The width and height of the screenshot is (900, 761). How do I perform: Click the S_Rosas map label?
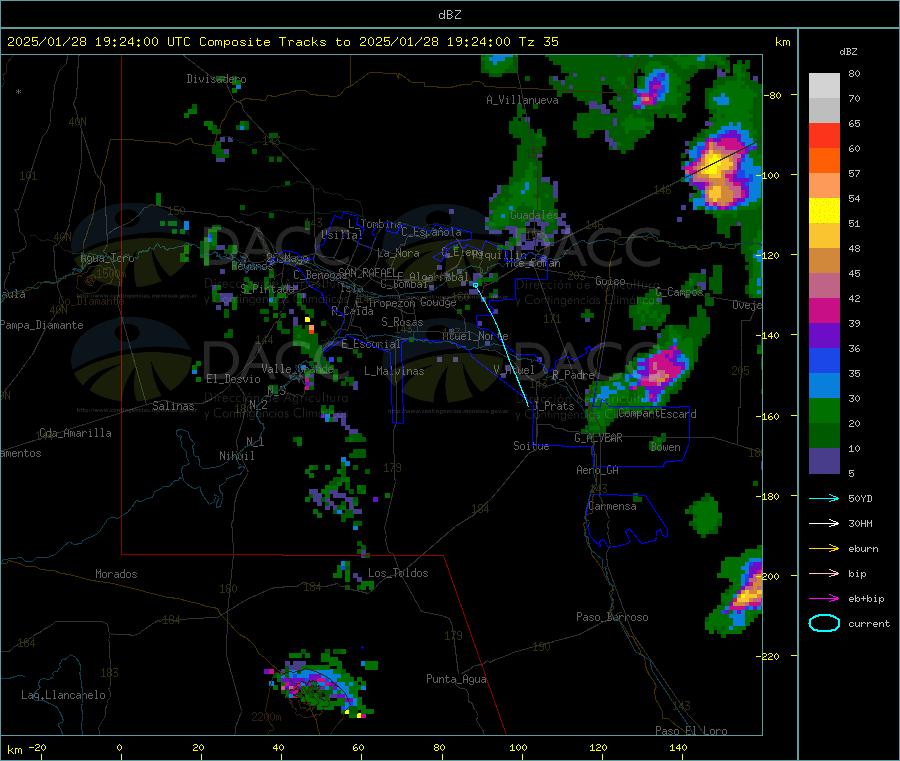402,322
